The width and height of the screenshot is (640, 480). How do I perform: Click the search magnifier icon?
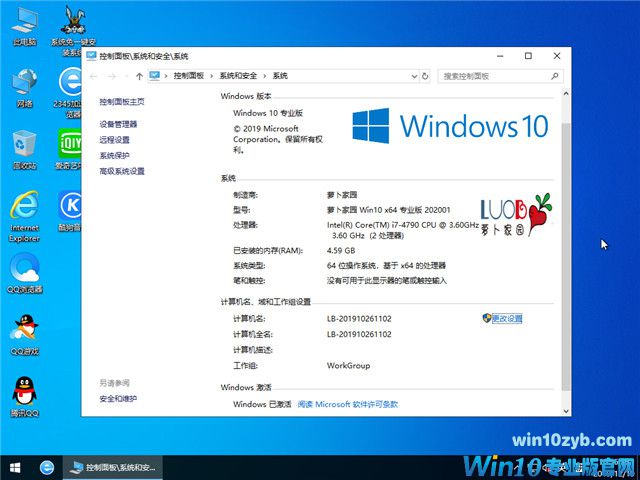[x=554, y=76]
